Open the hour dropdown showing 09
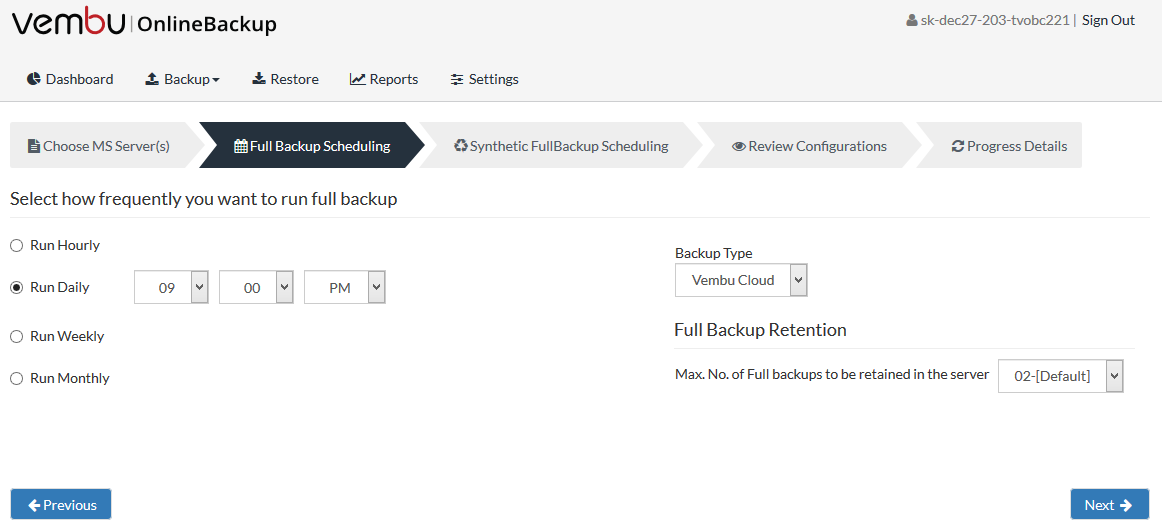This screenshot has height=530, width=1162. [171, 288]
